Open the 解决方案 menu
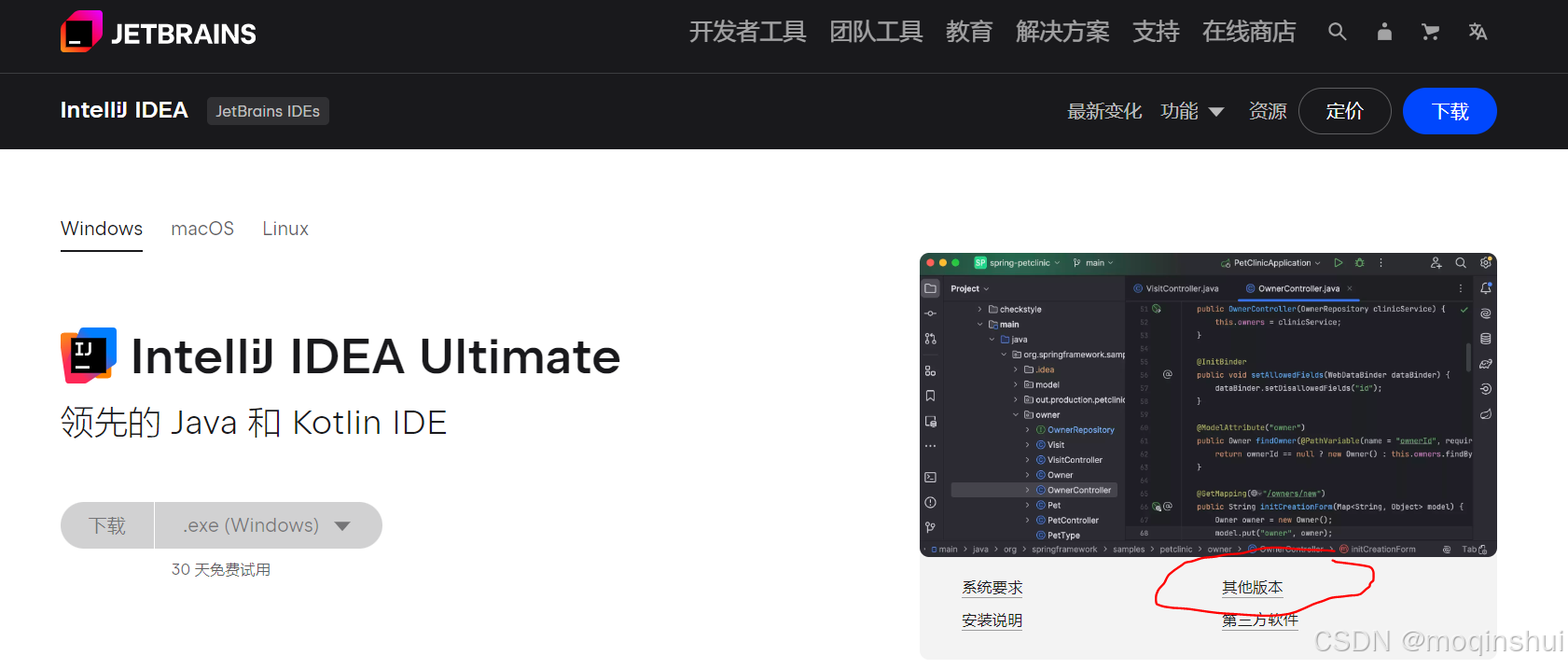 (x=1062, y=32)
